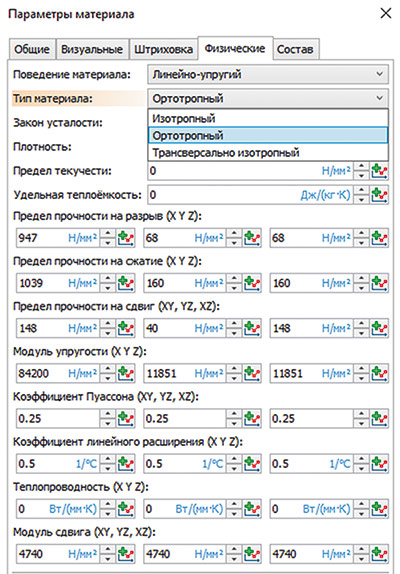Open graph icon for Poisson ratio XZ
The width and height of the screenshot is (400, 574).
379,418
